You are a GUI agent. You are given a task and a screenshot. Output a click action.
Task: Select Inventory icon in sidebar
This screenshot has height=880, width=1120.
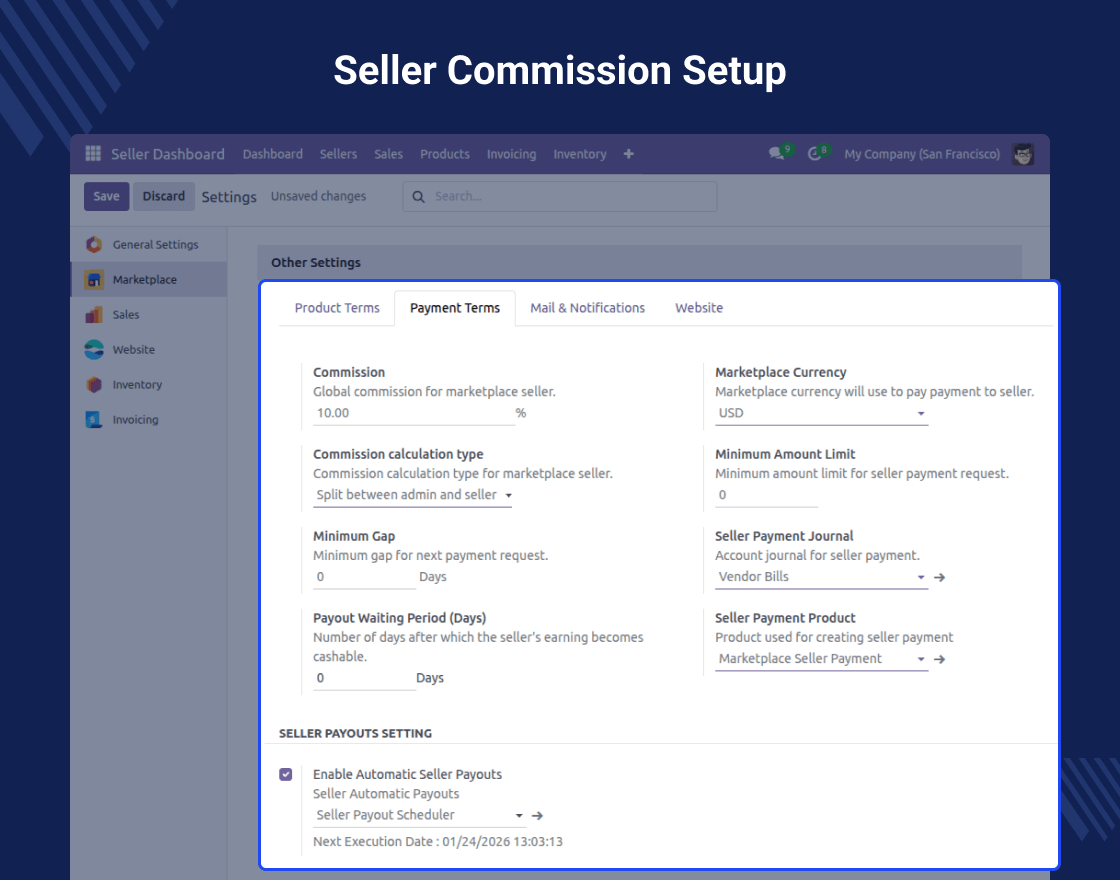pyautogui.click(x=94, y=384)
